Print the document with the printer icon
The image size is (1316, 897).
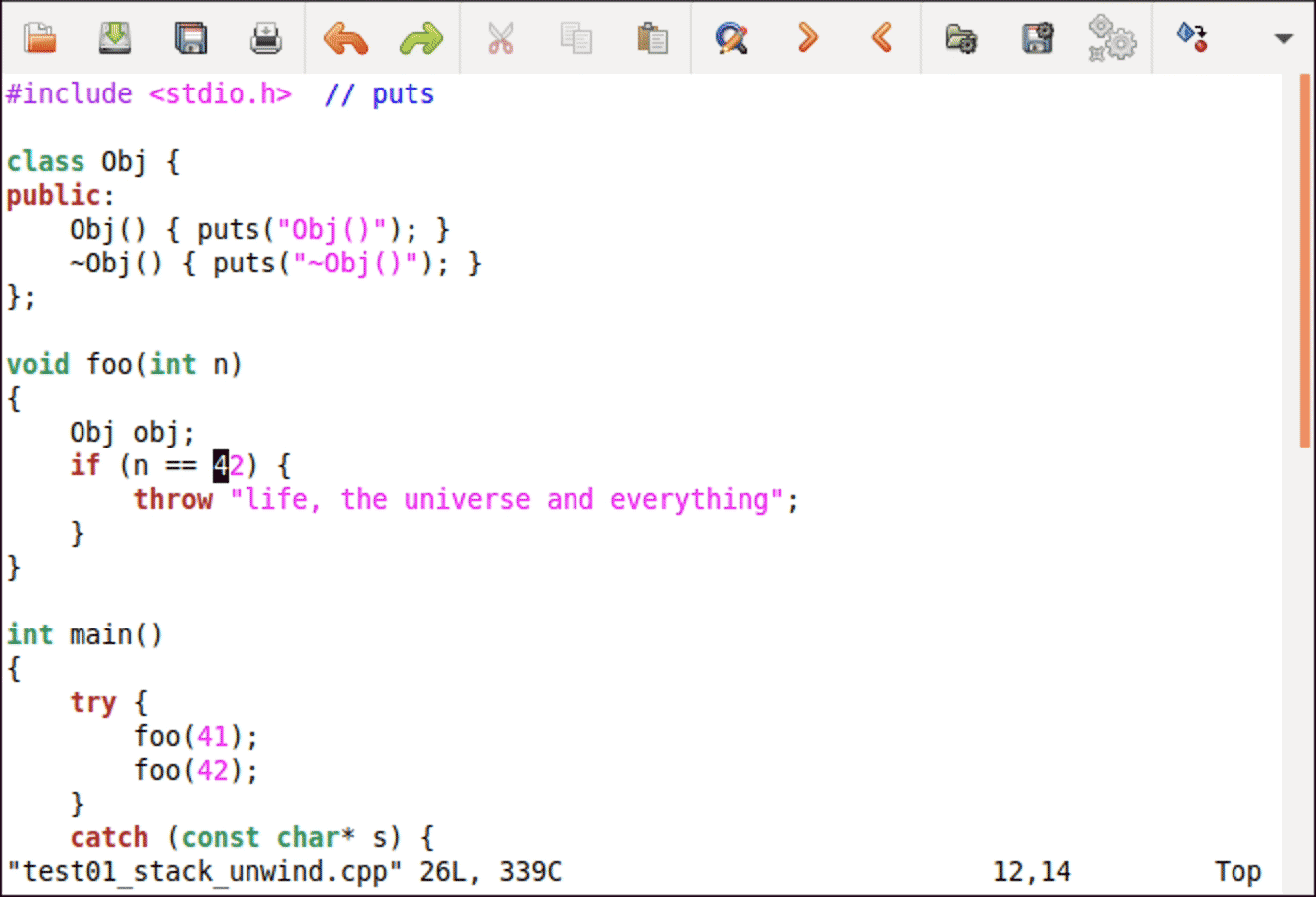point(265,38)
